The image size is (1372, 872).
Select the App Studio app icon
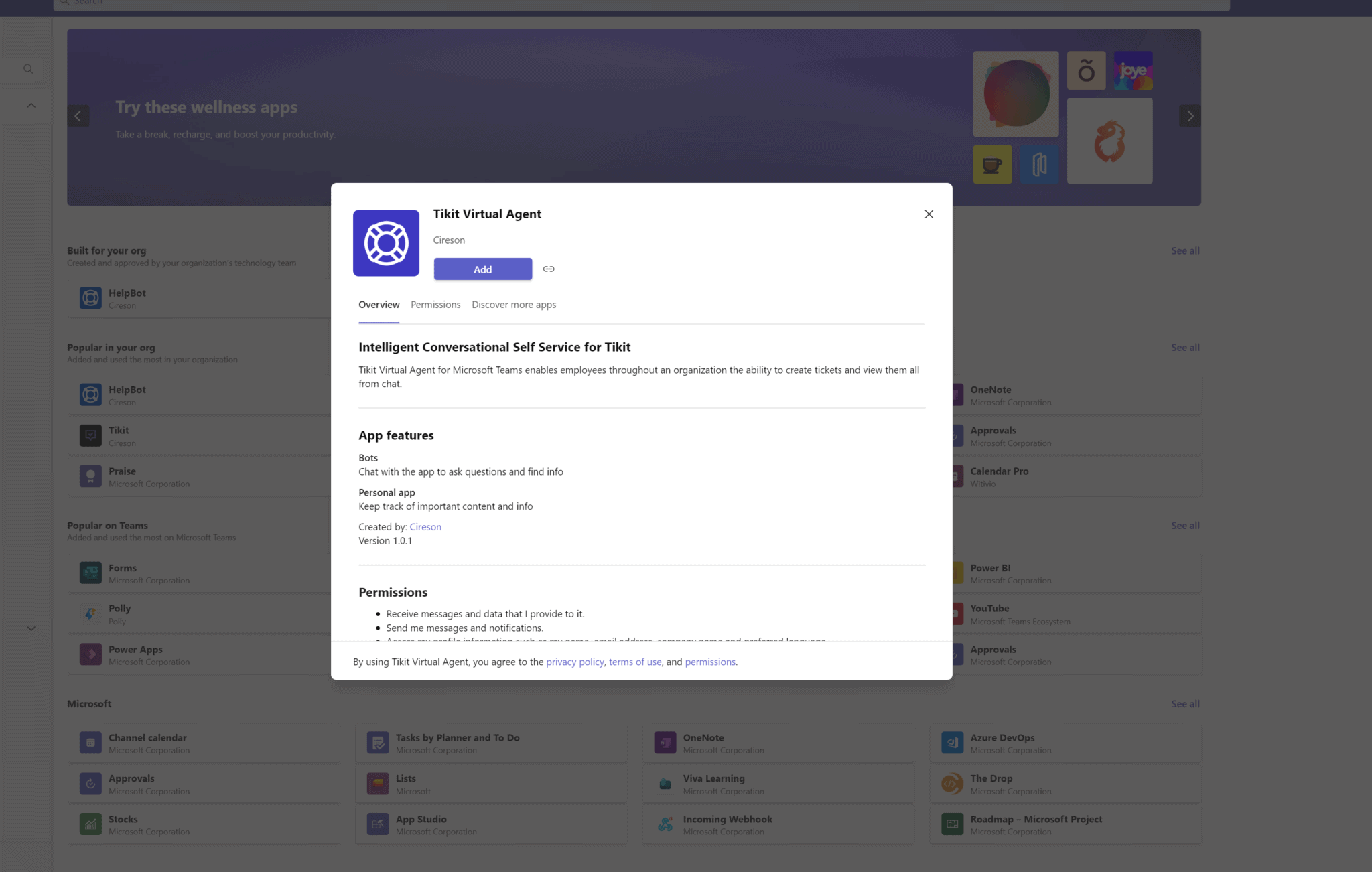pyautogui.click(x=377, y=824)
